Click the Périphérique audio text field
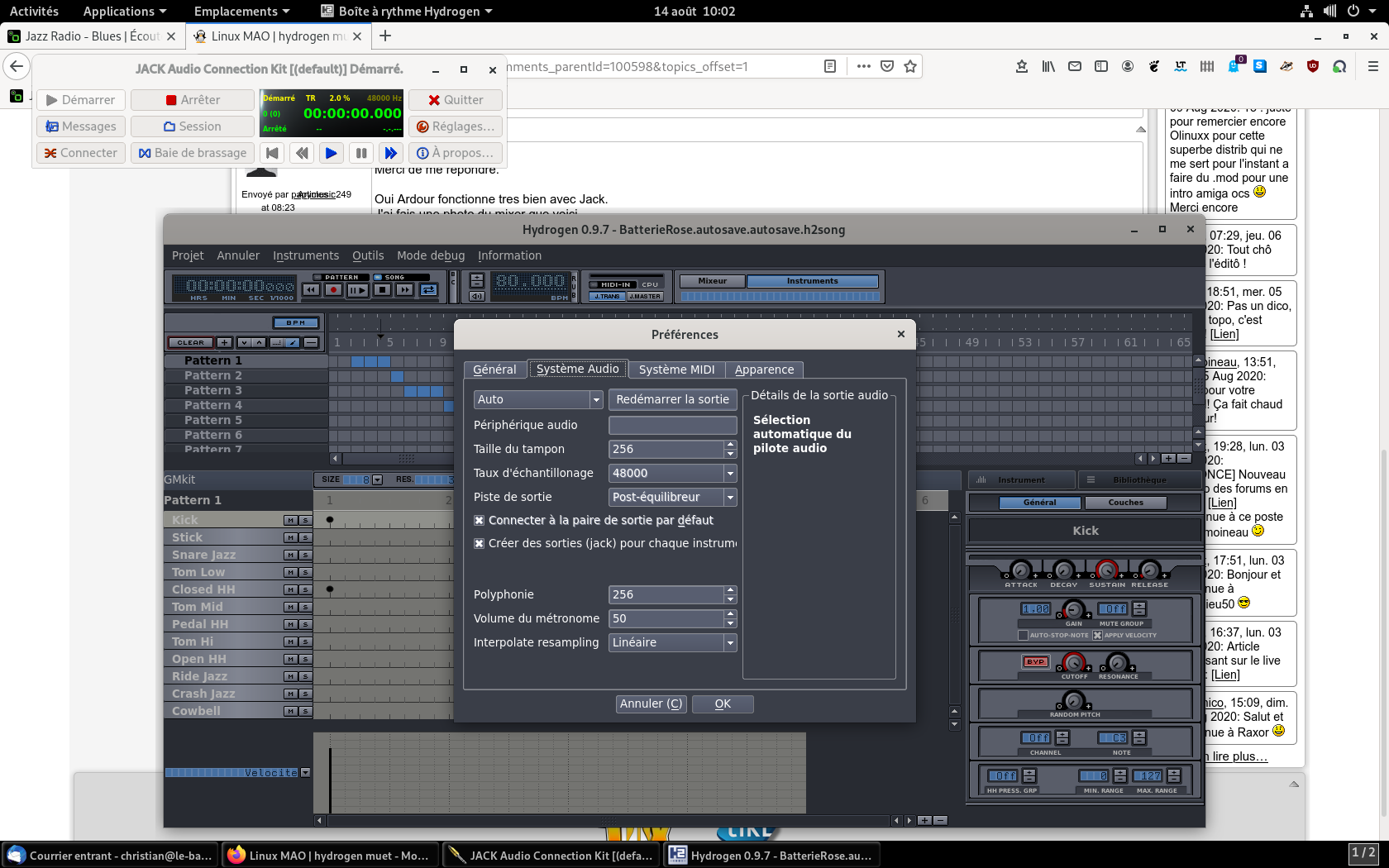The width and height of the screenshot is (1389, 868). [x=672, y=425]
